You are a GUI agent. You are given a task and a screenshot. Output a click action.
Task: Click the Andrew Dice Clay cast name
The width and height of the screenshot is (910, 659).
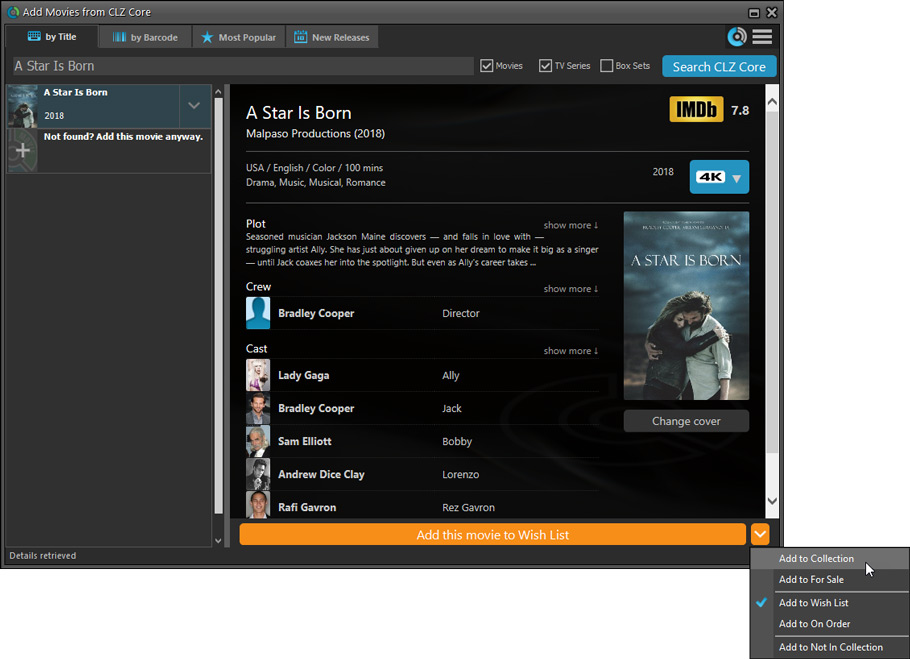click(x=321, y=475)
